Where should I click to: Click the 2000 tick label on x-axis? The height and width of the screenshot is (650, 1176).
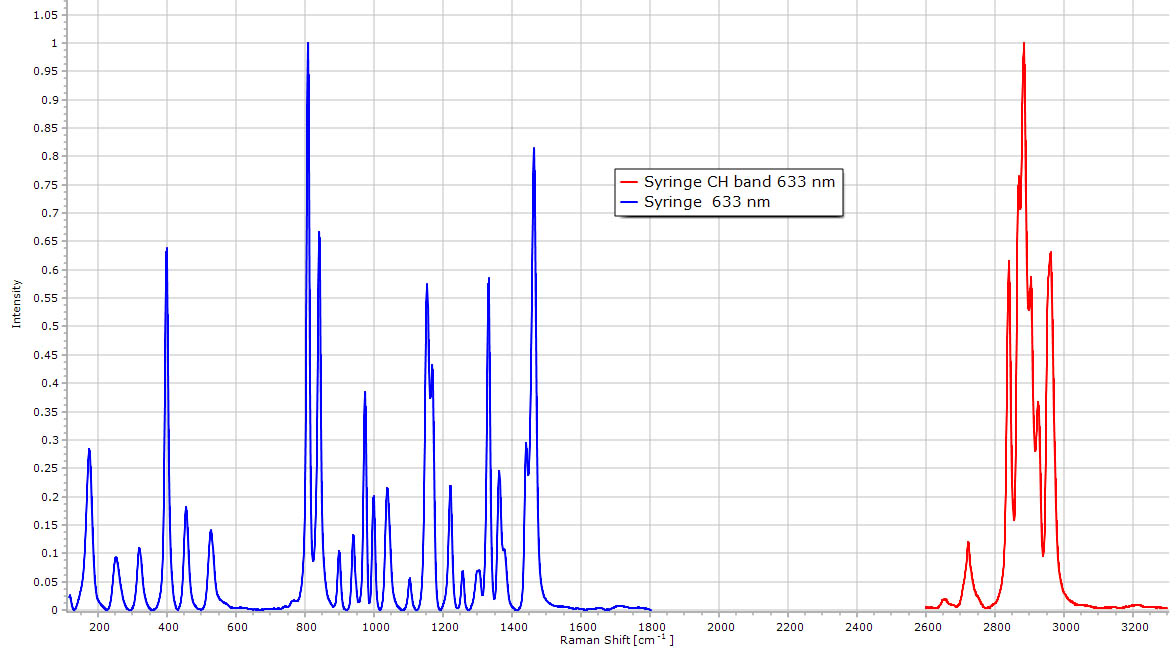pos(720,627)
